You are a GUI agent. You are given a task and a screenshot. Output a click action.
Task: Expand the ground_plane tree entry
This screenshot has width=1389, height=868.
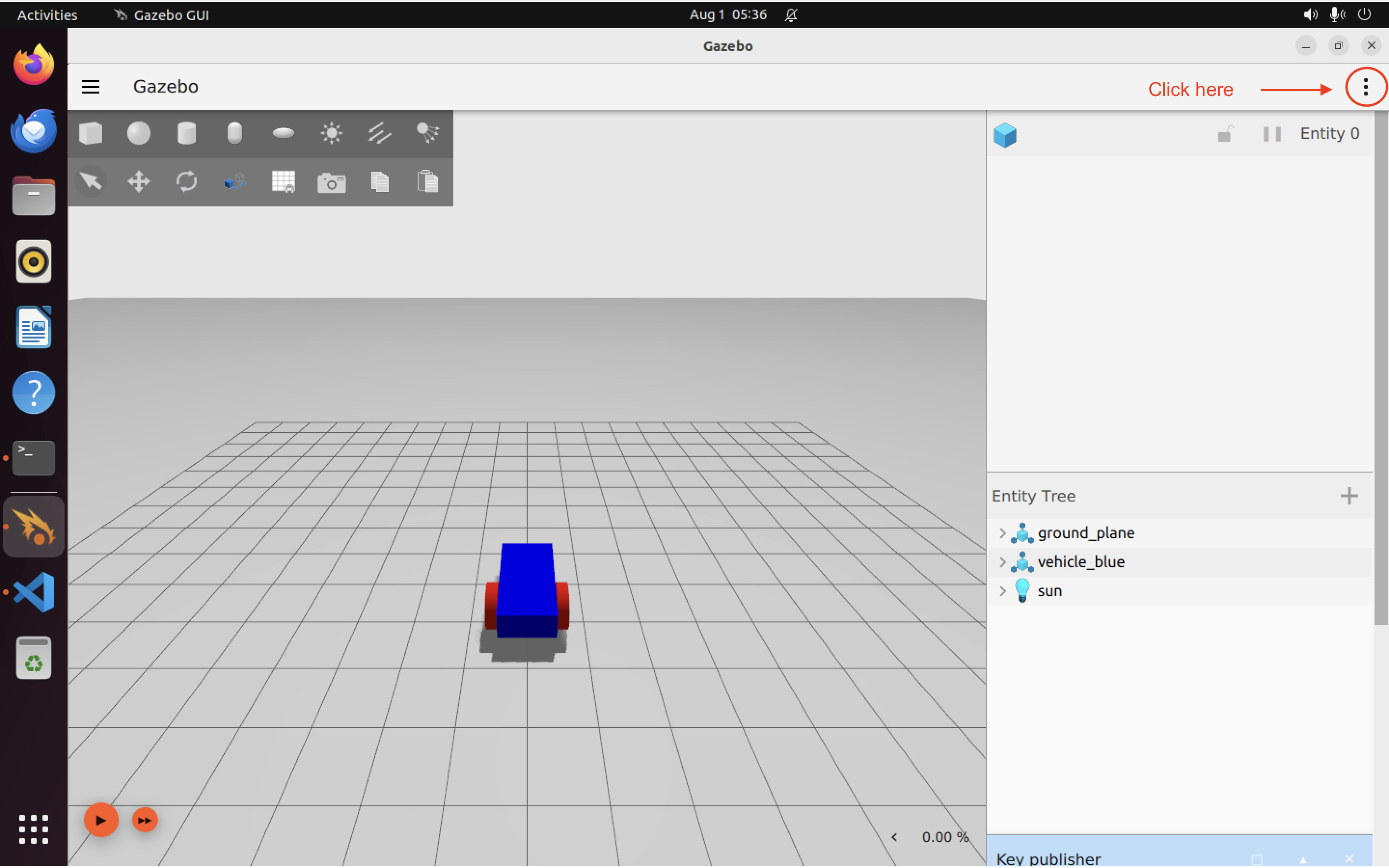pyautogui.click(x=1002, y=533)
